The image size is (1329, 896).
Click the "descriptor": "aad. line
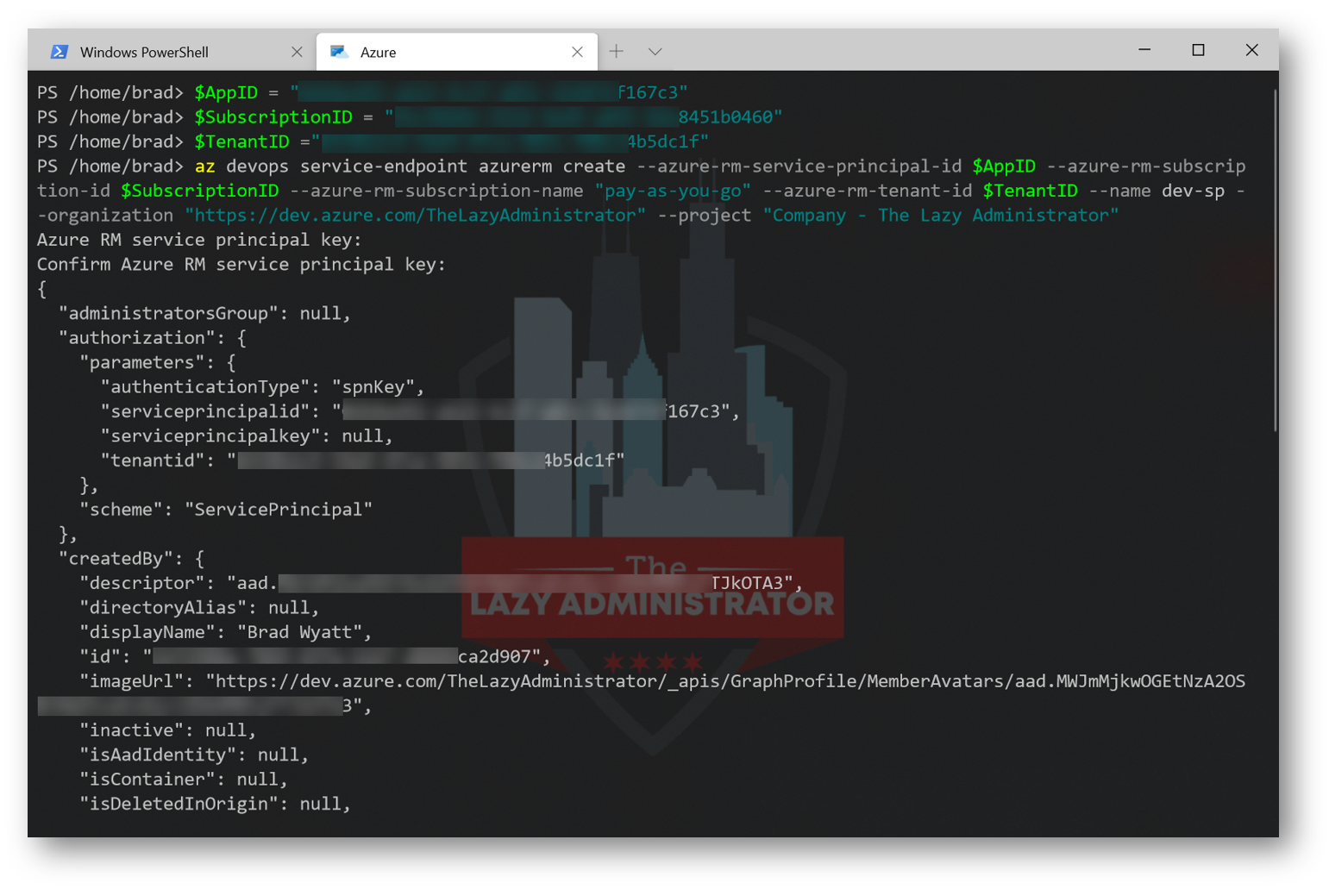440,583
